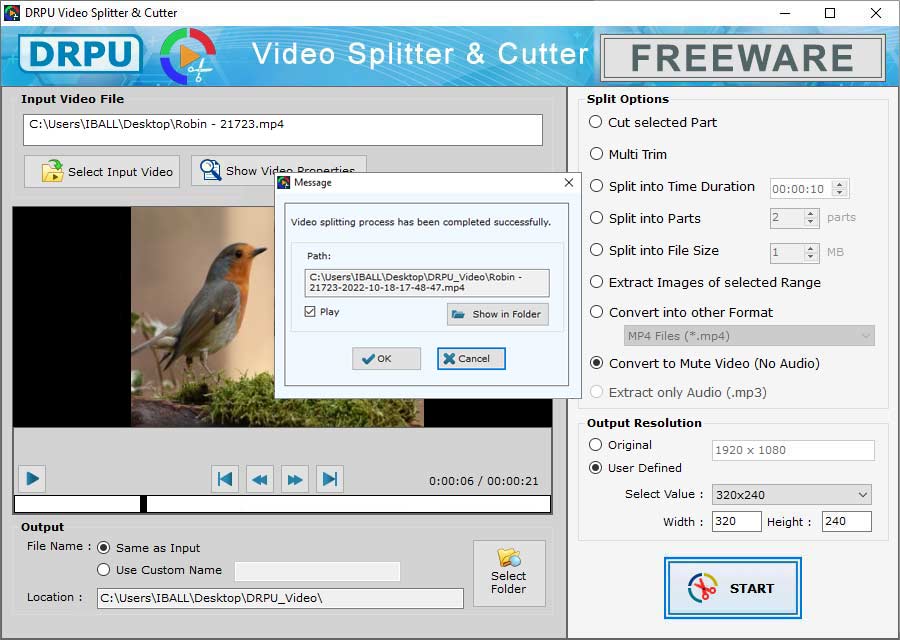Jump to the start of the video
The height and width of the screenshot is (640, 900).
pyautogui.click(x=225, y=479)
